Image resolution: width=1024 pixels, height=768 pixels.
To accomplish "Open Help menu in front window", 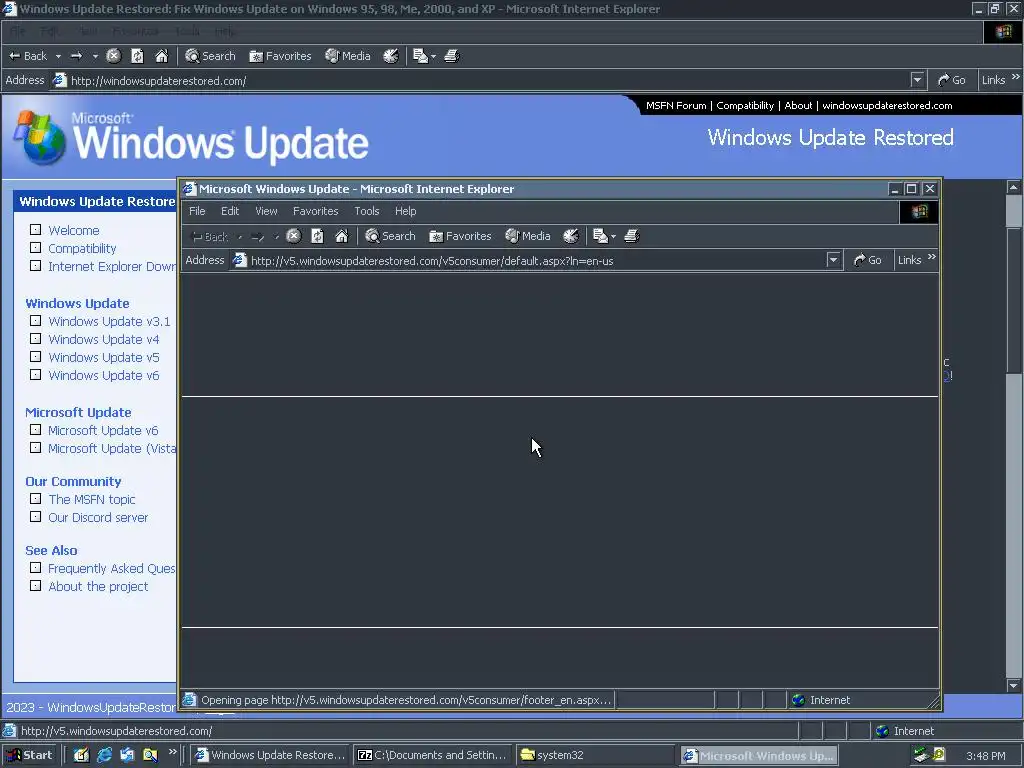I will [406, 211].
